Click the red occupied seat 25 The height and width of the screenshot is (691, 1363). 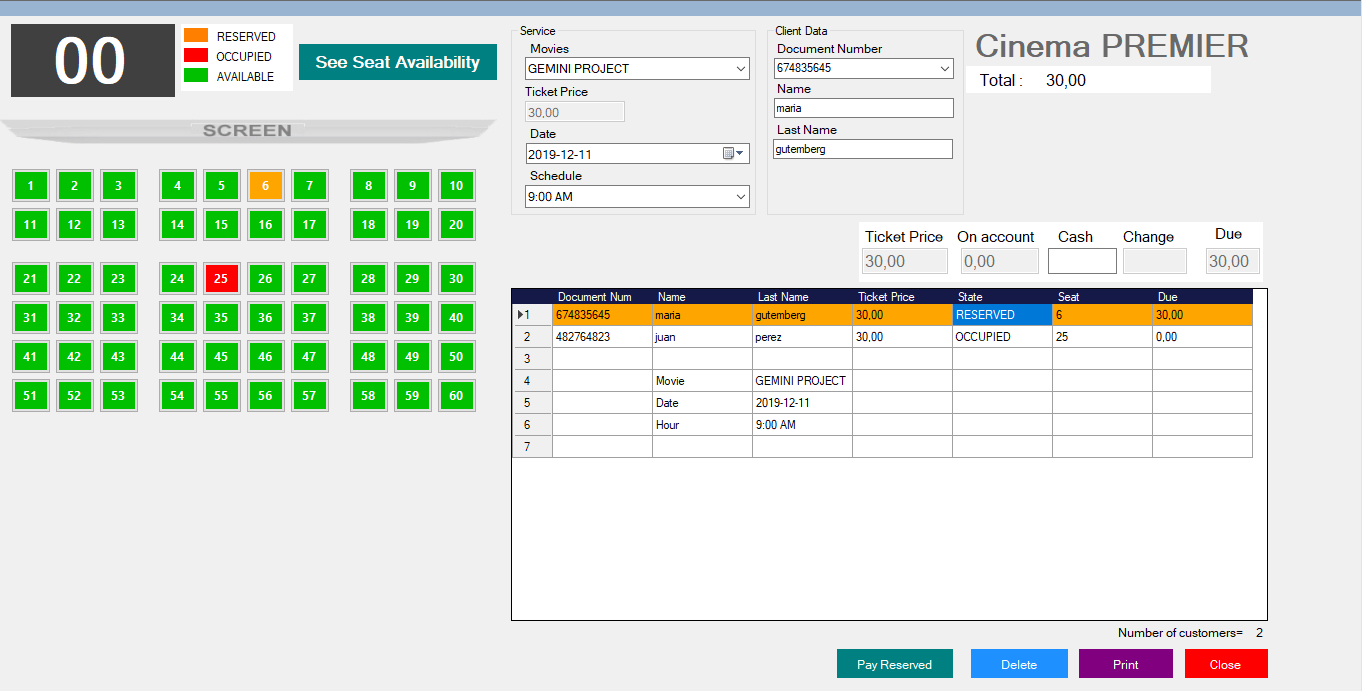point(221,278)
